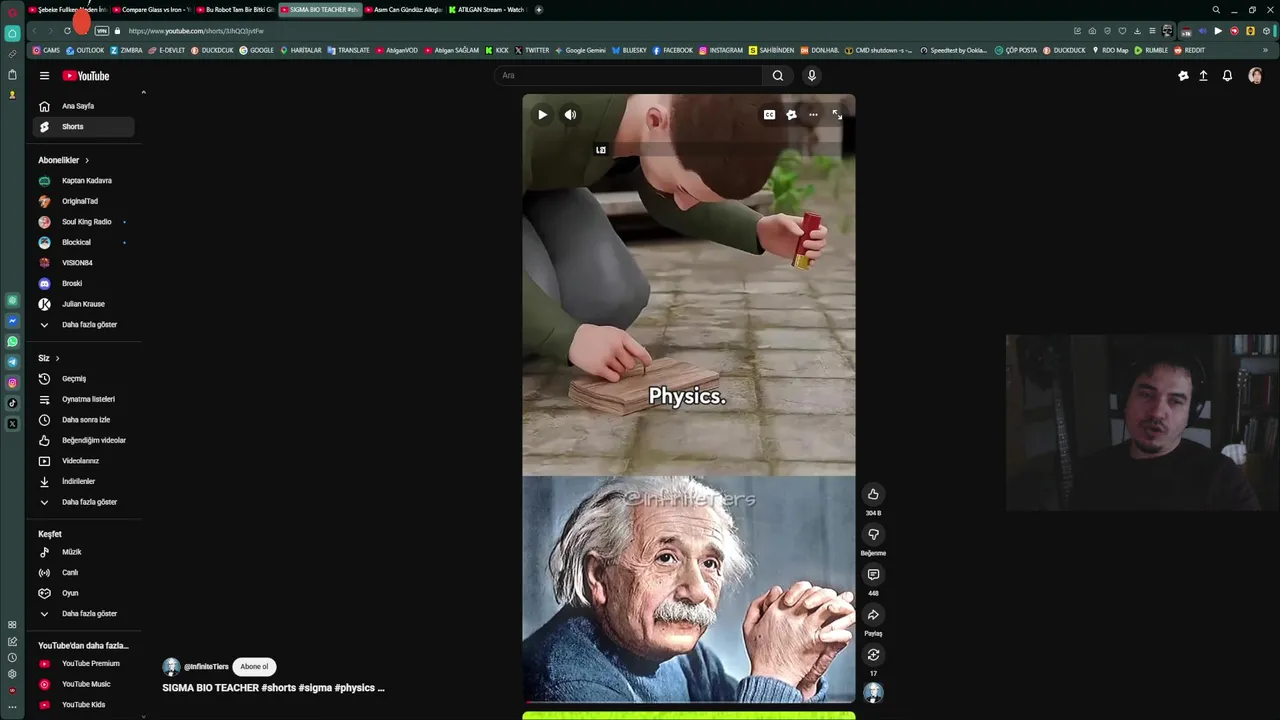Play the Shorts video
This screenshot has width=1280, height=720.
pyautogui.click(x=542, y=115)
